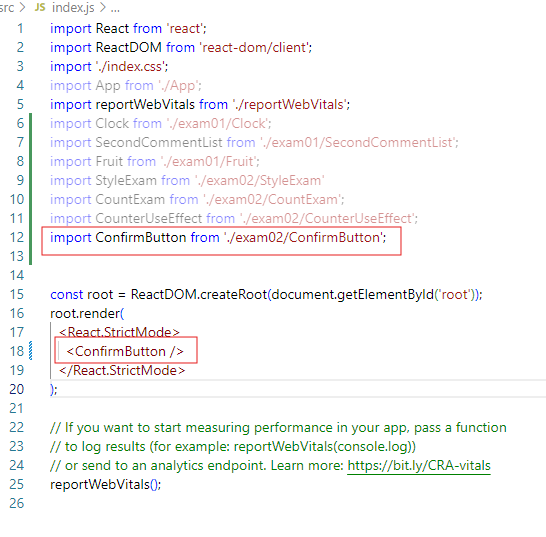Click StyleExam identifier on line 9
Screen dimensions: 546x537
click(126, 181)
